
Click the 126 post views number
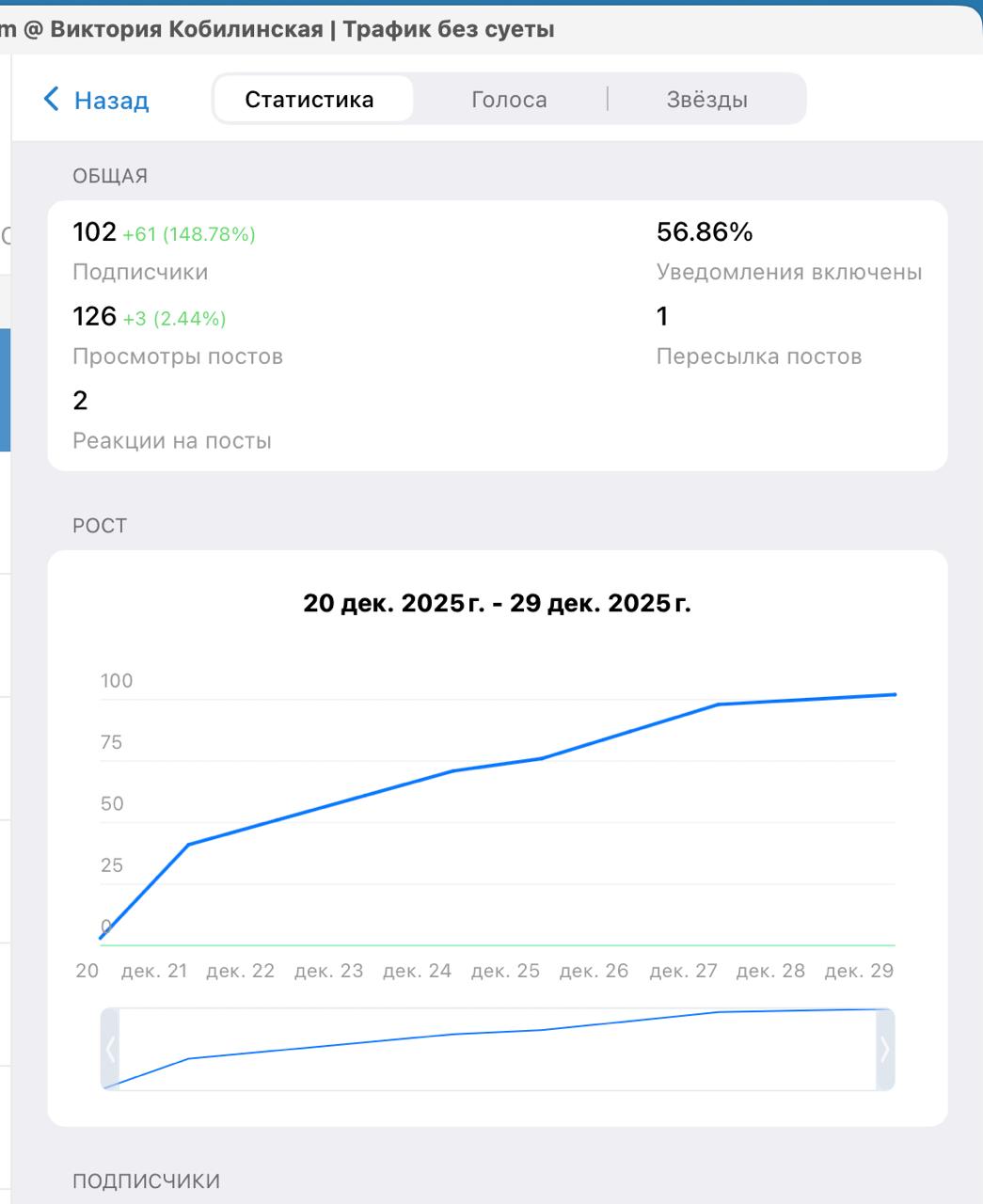(x=94, y=317)
